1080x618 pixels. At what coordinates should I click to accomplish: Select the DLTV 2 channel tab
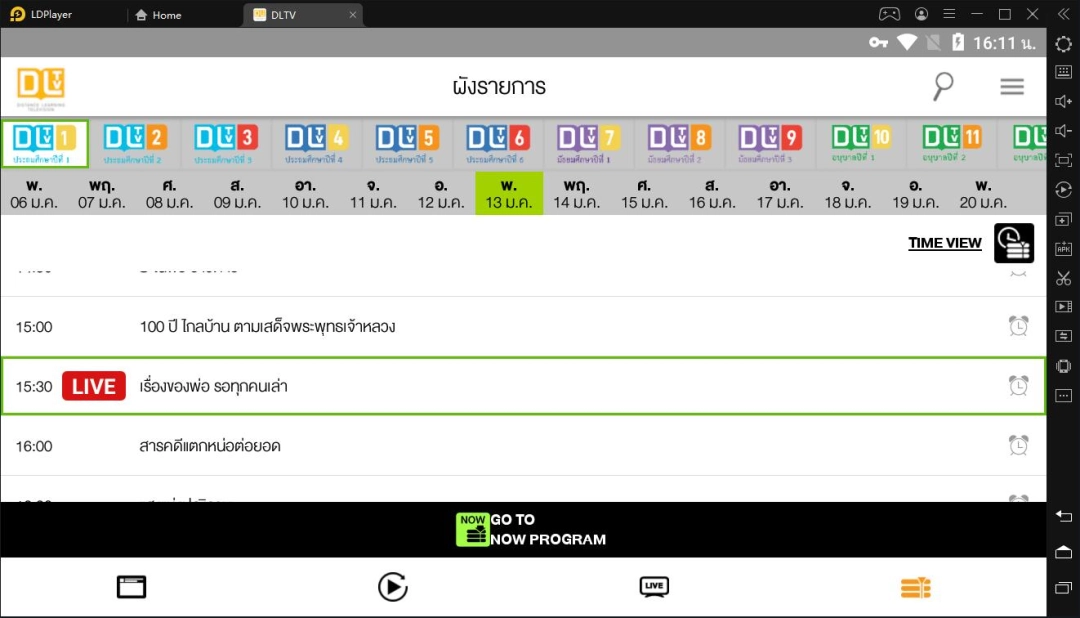coord(135,141)
